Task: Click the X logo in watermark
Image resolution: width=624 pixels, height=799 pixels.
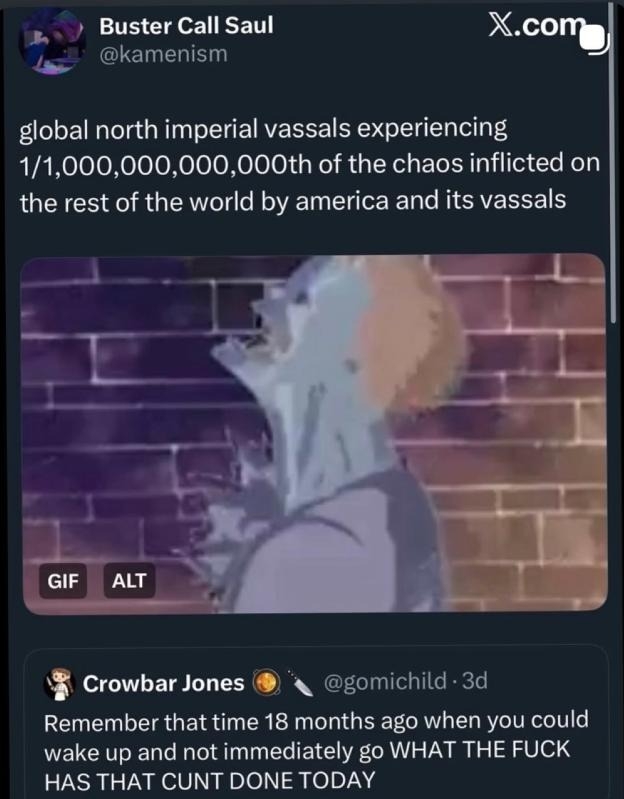Action: 500,24
